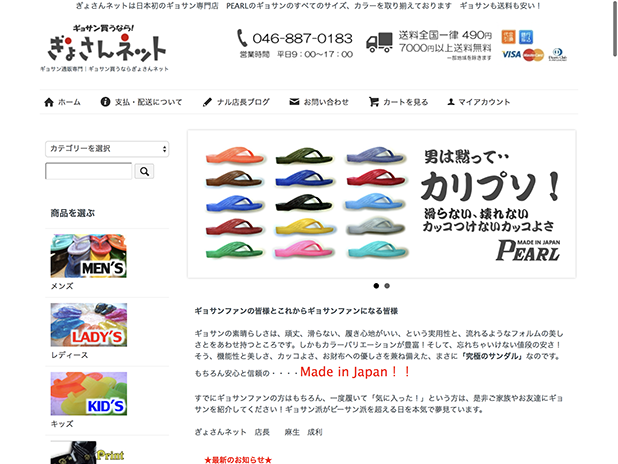Viewport: 618px width, 464px height.
Task: Select the second slider dot
Action: coord(387,286)
